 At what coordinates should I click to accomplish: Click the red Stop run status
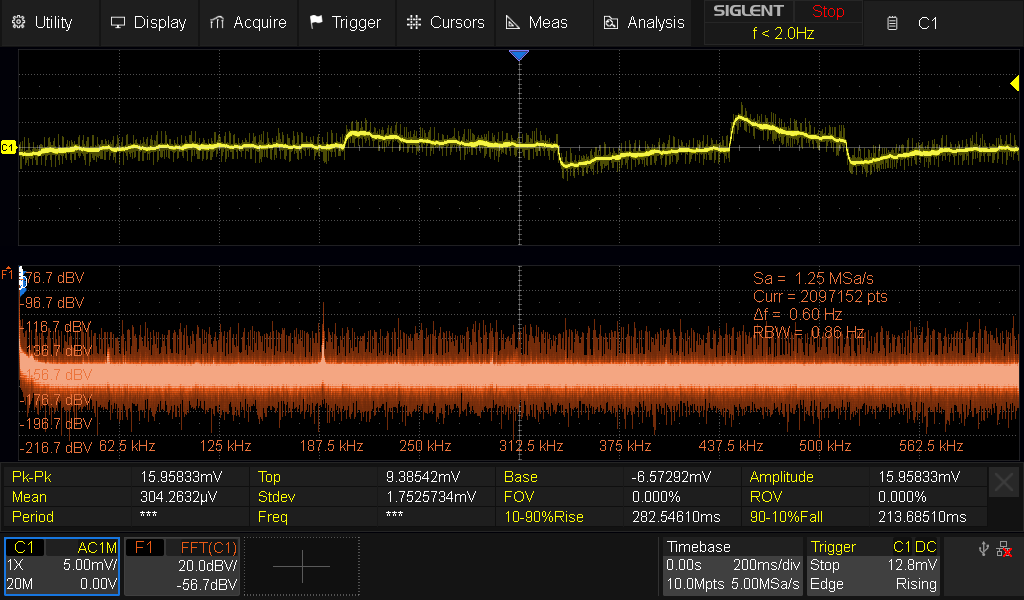pyautogui.click(x=827, y=12)
